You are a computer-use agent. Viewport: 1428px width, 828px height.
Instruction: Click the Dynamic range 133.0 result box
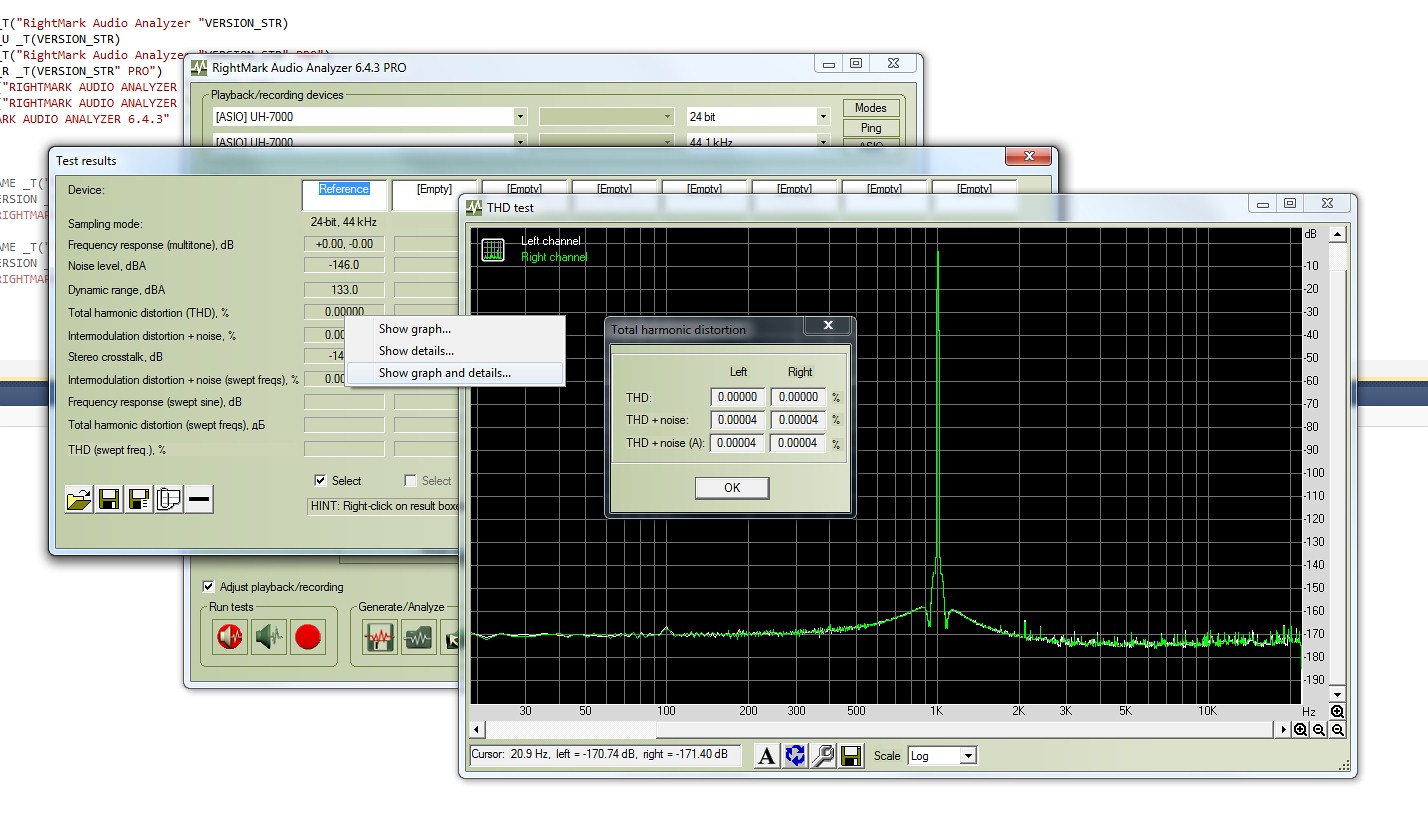coord(344,290)
